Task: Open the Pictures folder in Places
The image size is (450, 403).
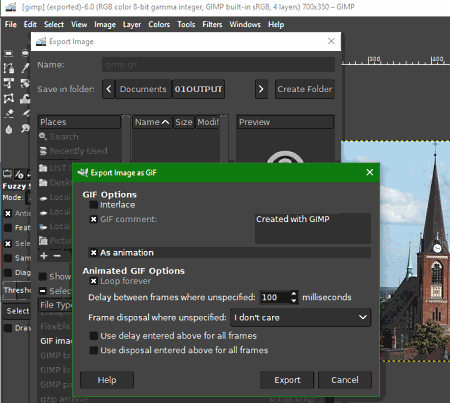Action: pyautogui.click(x=55, y=240)
